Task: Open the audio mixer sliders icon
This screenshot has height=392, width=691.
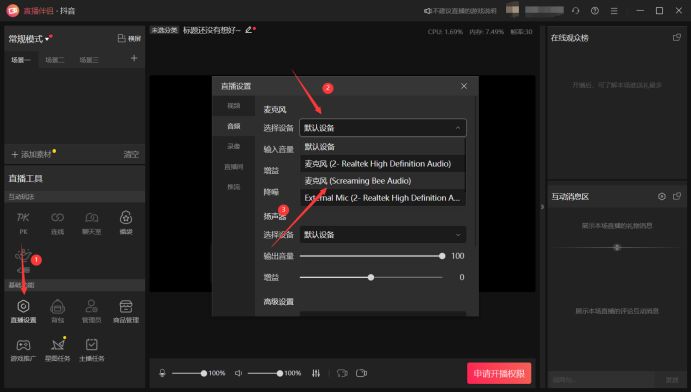Action: click(316, 373)
